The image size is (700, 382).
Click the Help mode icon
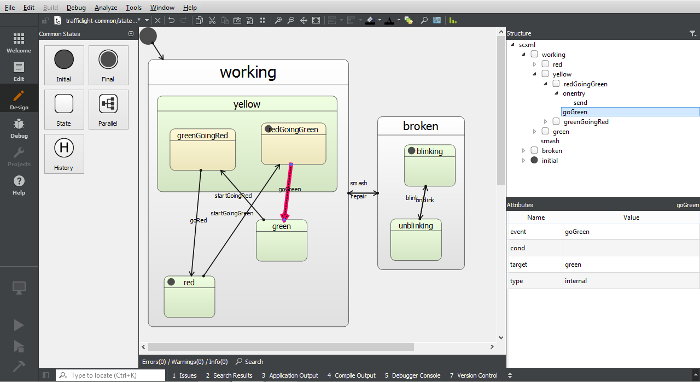19,185
